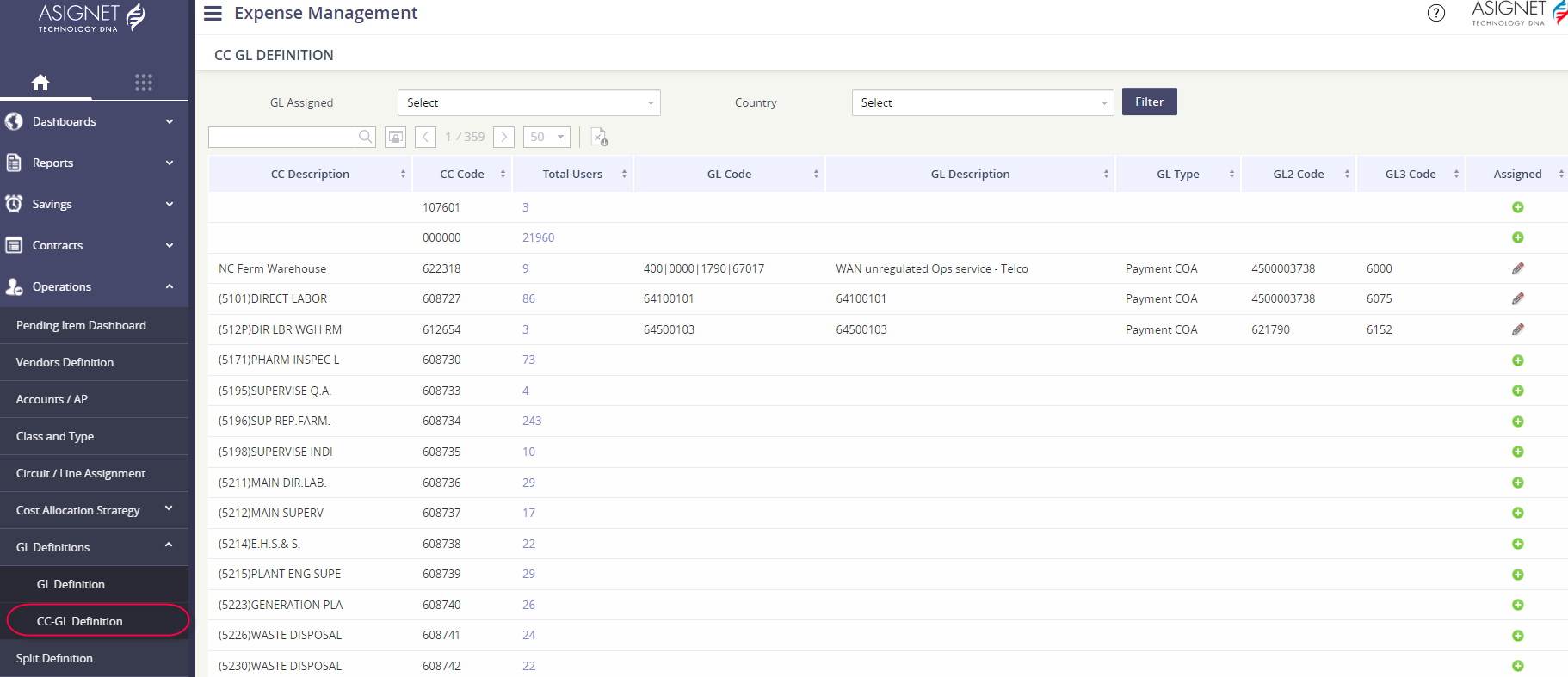Add GL assignment for (5226)WASTE DISPOSAL
This screenshot has height=677, width=1568.
click(x=1518, y=636)
